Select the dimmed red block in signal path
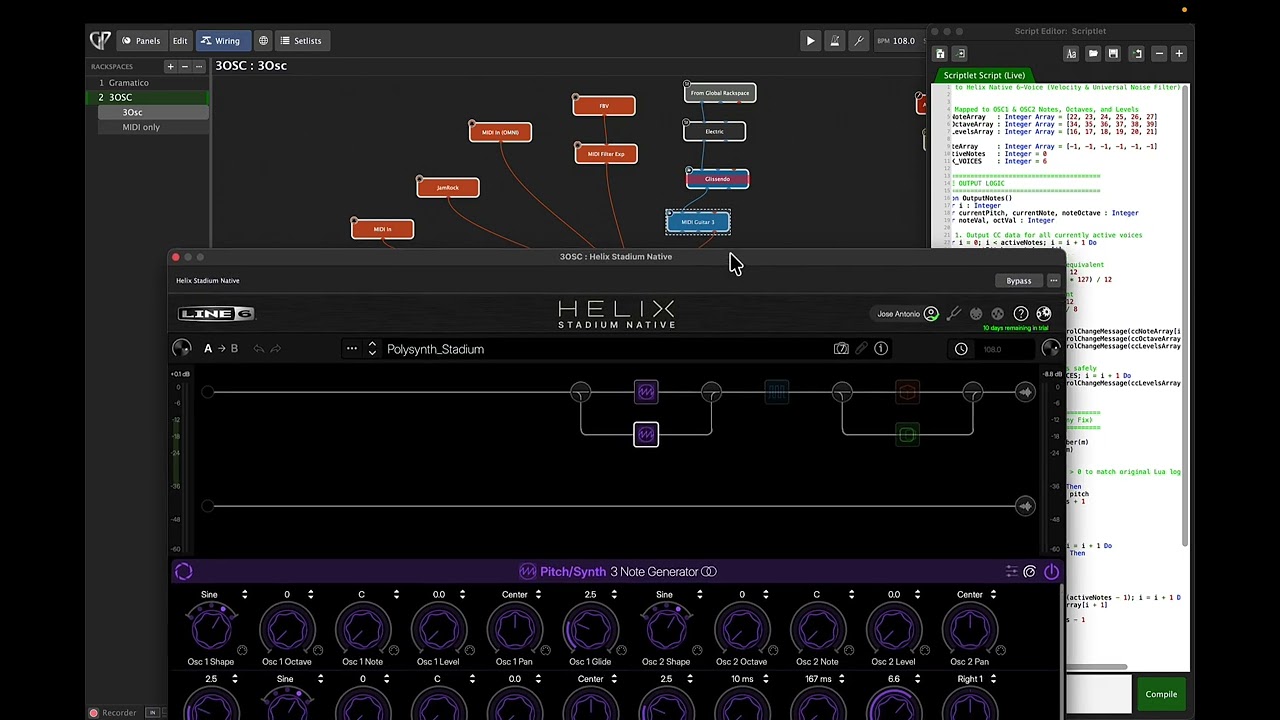Screen dimensions: 1280x720 (907, 392)
